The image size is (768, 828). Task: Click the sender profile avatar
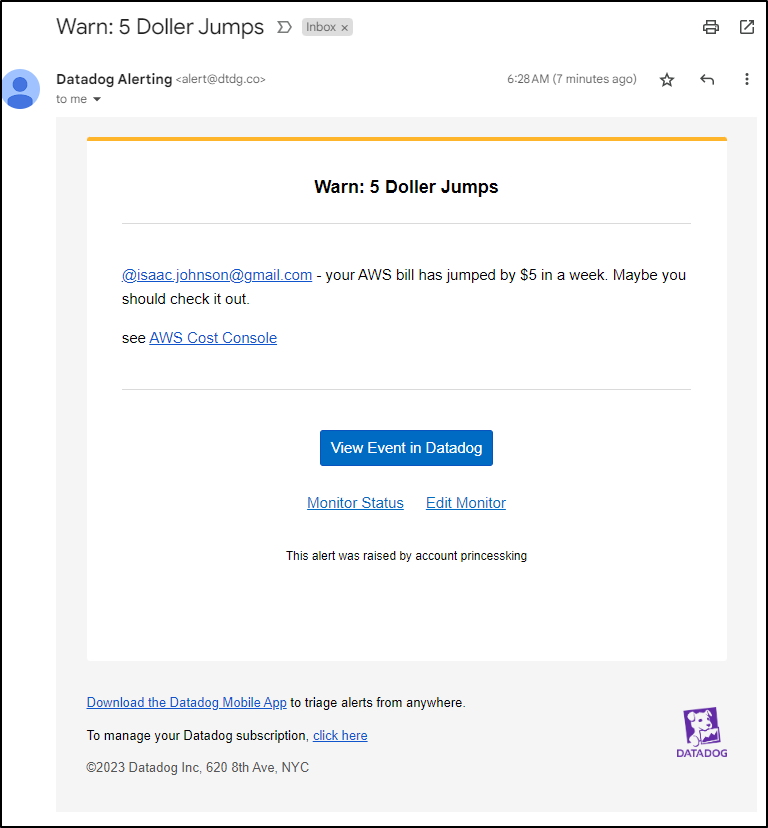click(x=20, y=89)
